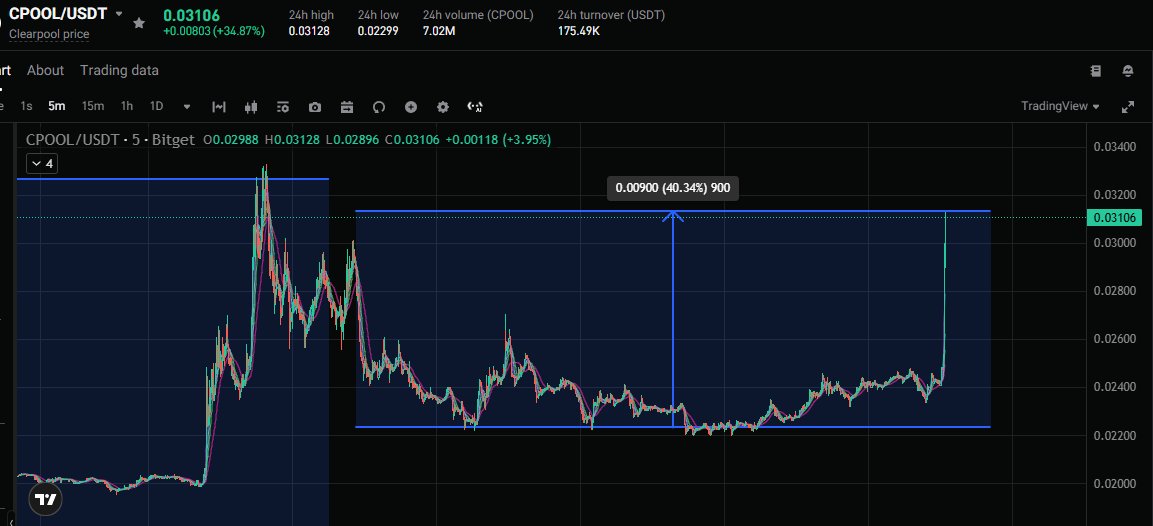Click the CPOOL/USDT · 5 · Bitget chart title
The width and height of the screenshot is (1153, 526).
[110, 139]
